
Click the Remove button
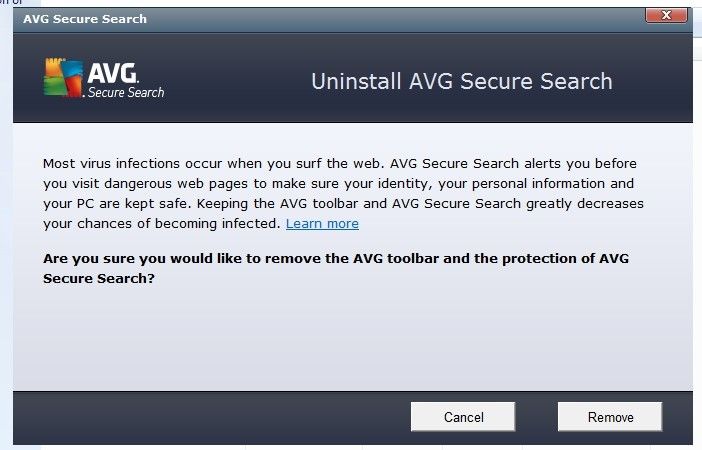click(610, 417)
